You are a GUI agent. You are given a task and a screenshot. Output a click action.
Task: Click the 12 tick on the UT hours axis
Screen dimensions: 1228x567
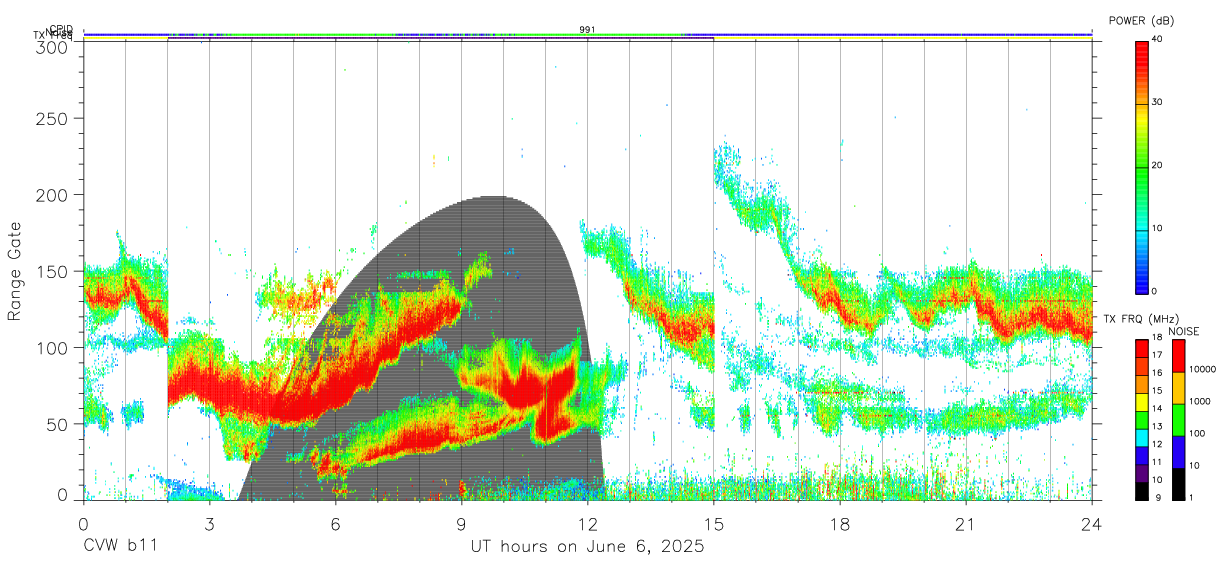(x=588, y=524)
